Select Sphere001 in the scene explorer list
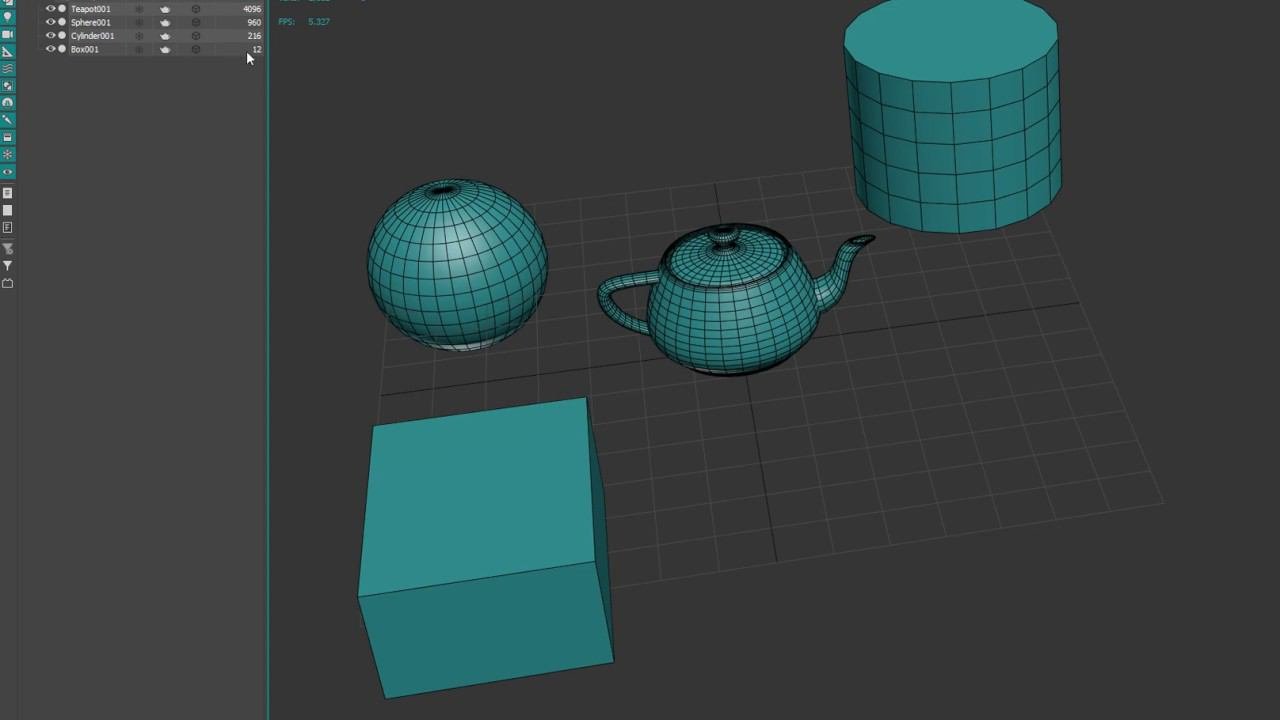This screenshot has height=720, width=1280. [x=91, y=22]
